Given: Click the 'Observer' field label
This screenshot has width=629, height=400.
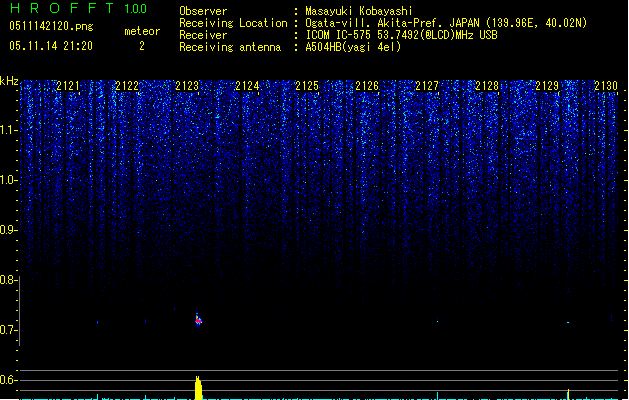Looking at the screenshot, I should [x=203, y=11].
